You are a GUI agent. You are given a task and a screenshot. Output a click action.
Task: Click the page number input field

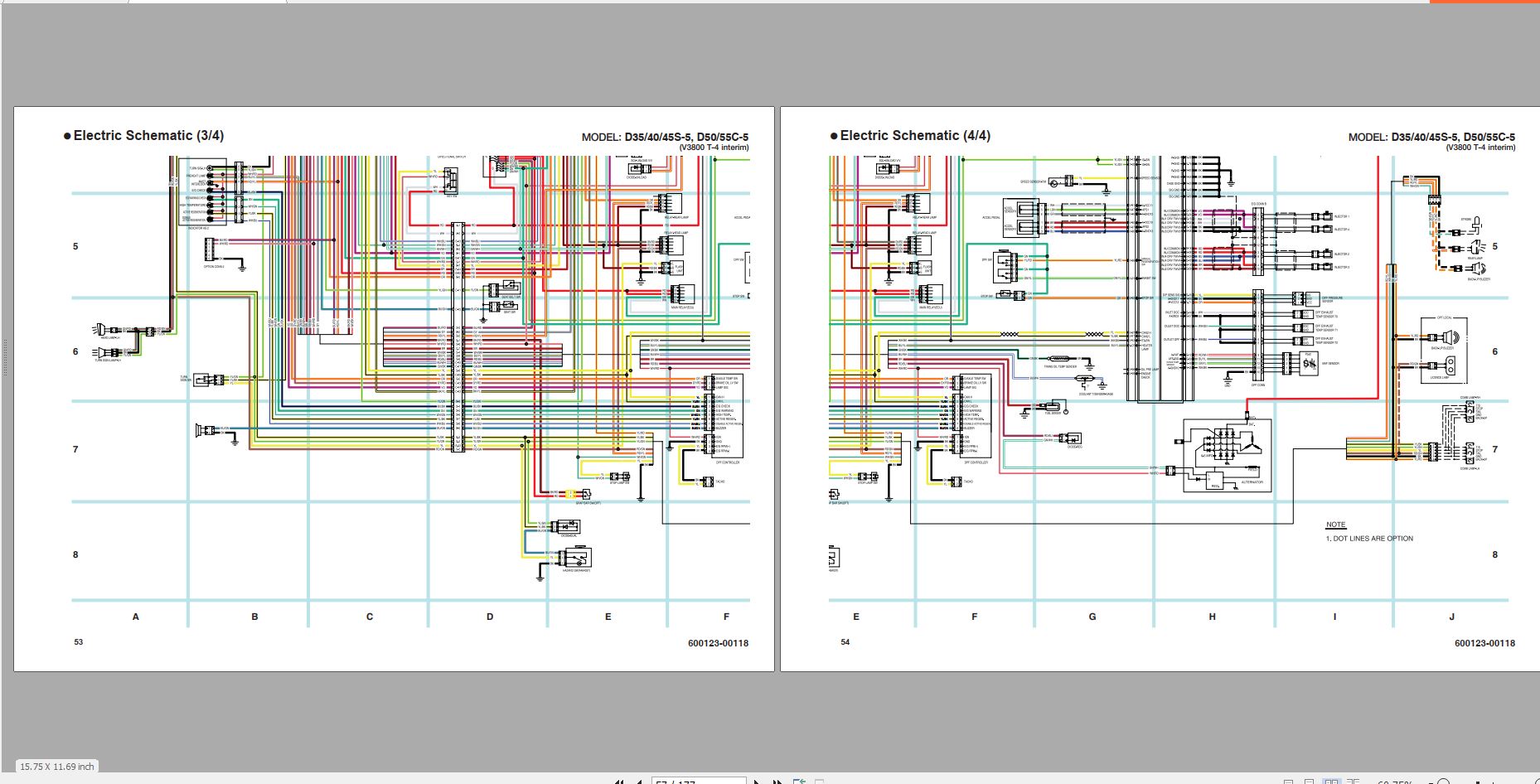[698, 782]
